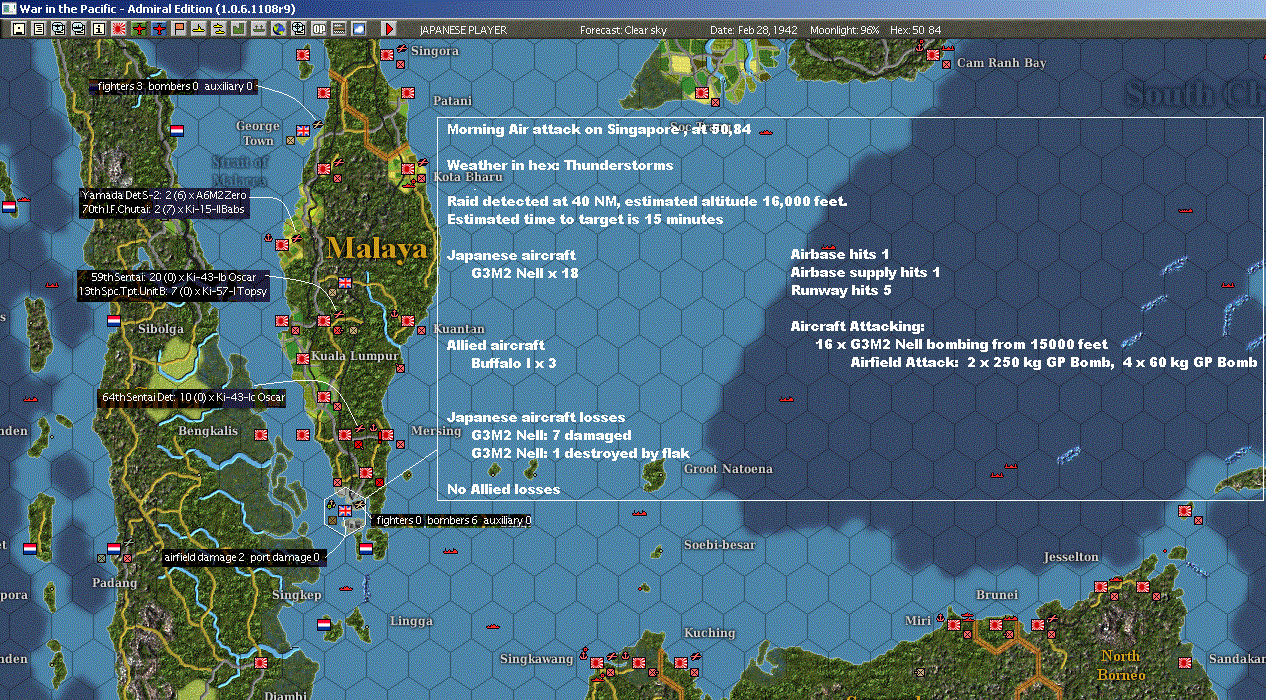Select the Dutch flag base near Sibolga

[114, 321]
